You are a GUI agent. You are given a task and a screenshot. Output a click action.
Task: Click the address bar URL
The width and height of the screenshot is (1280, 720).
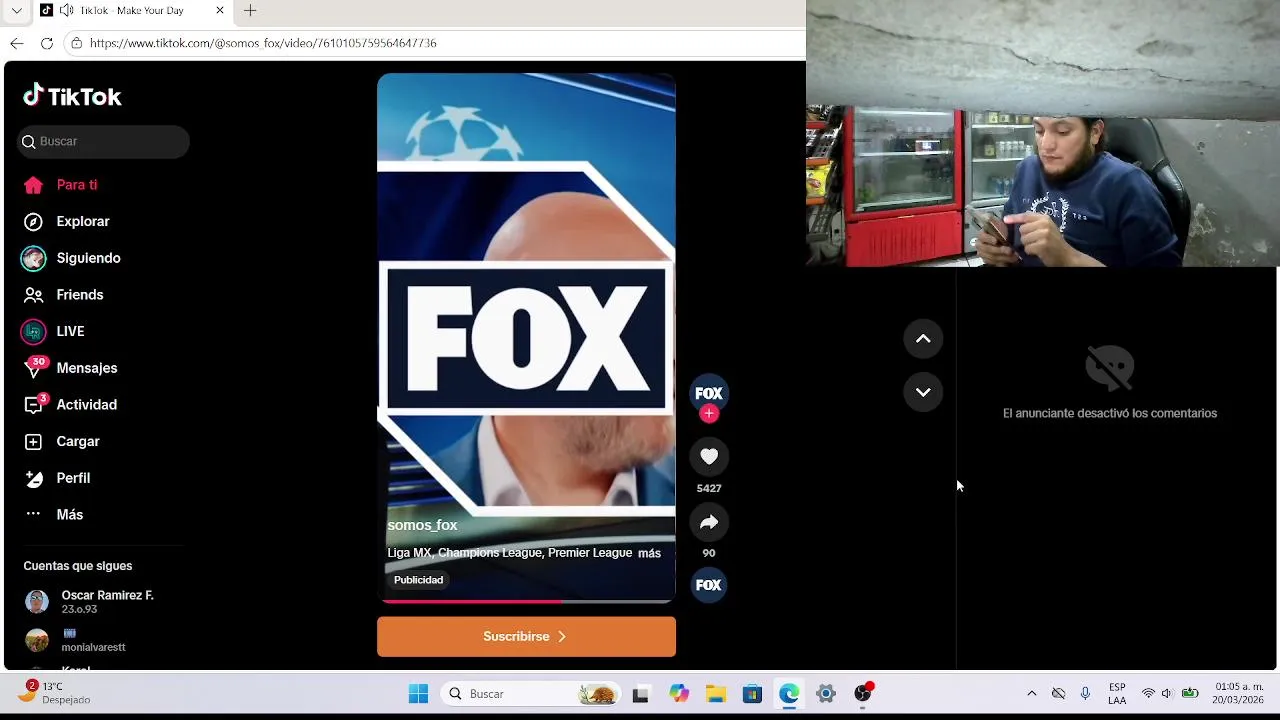263,43
